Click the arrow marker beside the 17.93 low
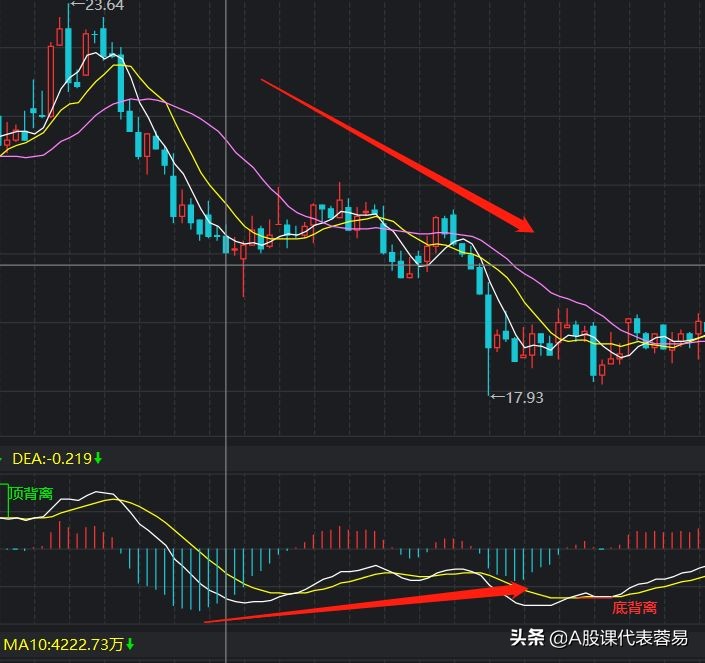 [498, 397]
